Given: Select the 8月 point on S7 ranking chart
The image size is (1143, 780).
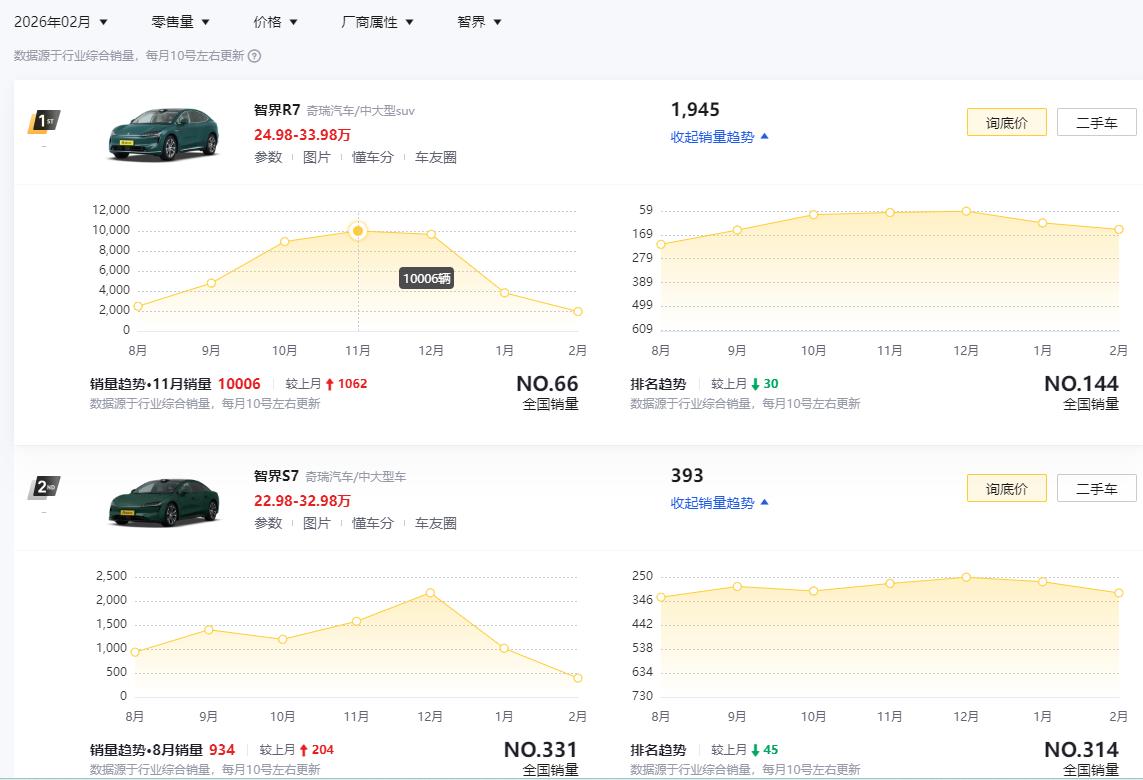Looking at the screenshot, I should [x=661, y=597].
